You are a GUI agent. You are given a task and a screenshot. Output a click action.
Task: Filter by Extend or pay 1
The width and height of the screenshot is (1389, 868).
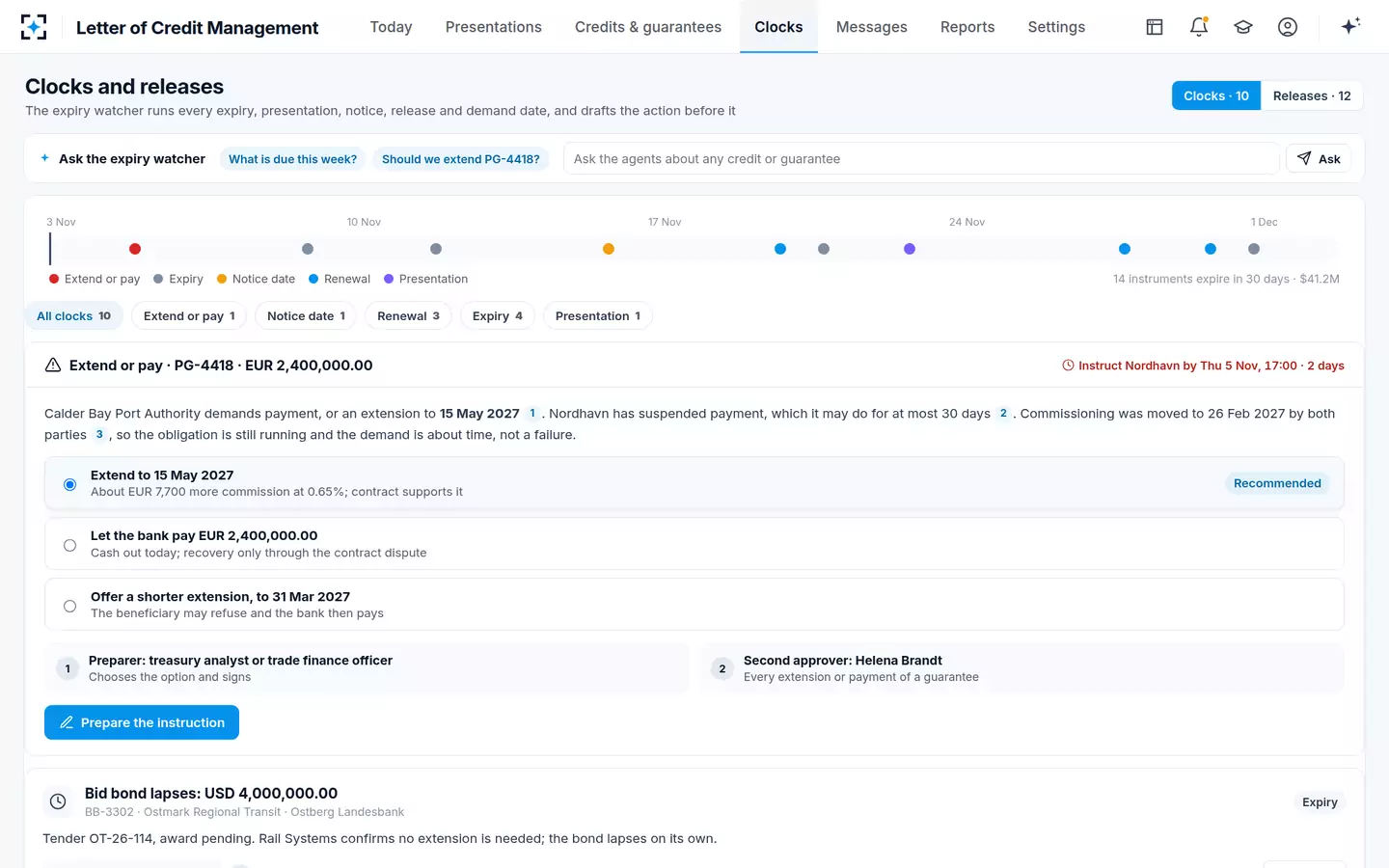click(189, 316)
